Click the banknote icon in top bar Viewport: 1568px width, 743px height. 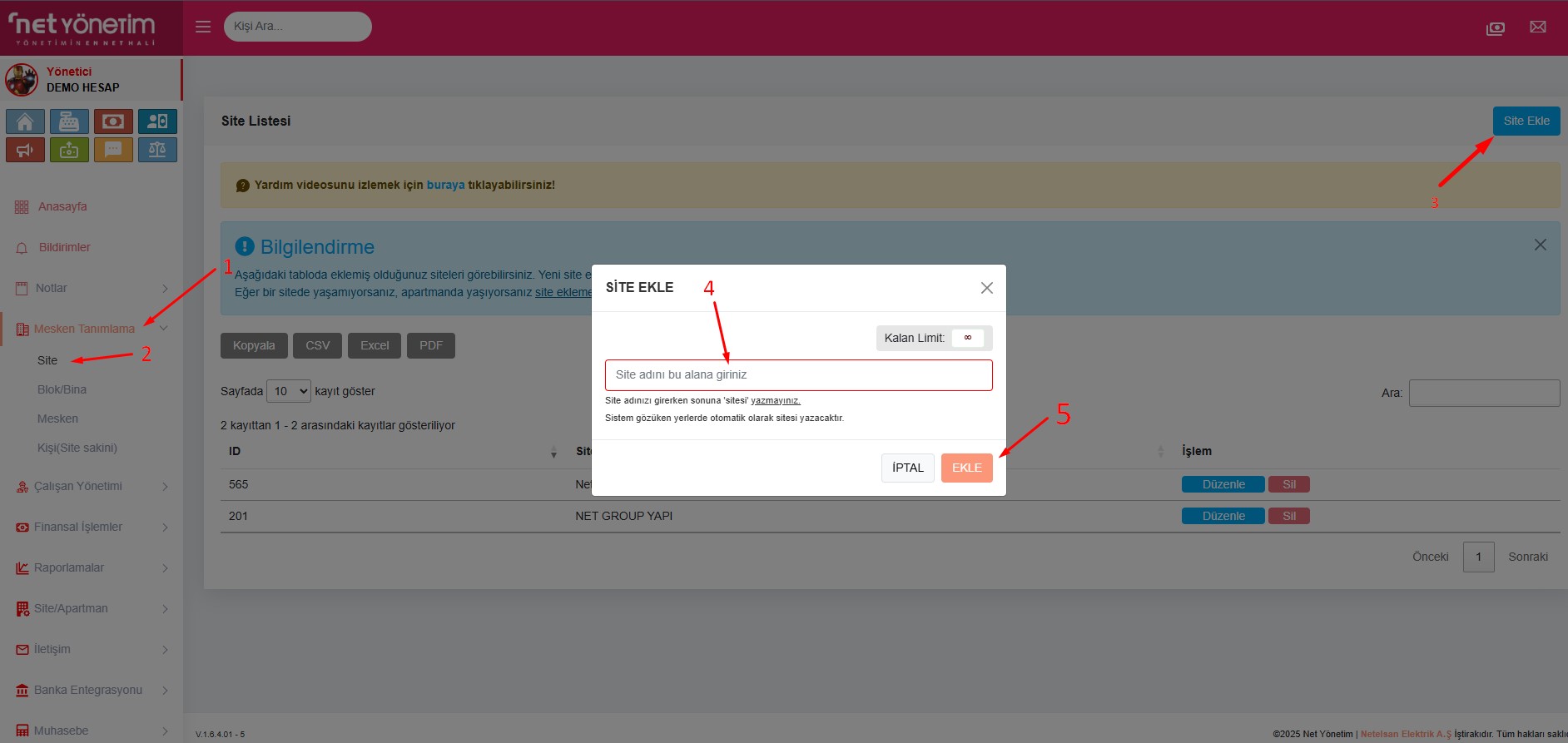click(1496, 28)
